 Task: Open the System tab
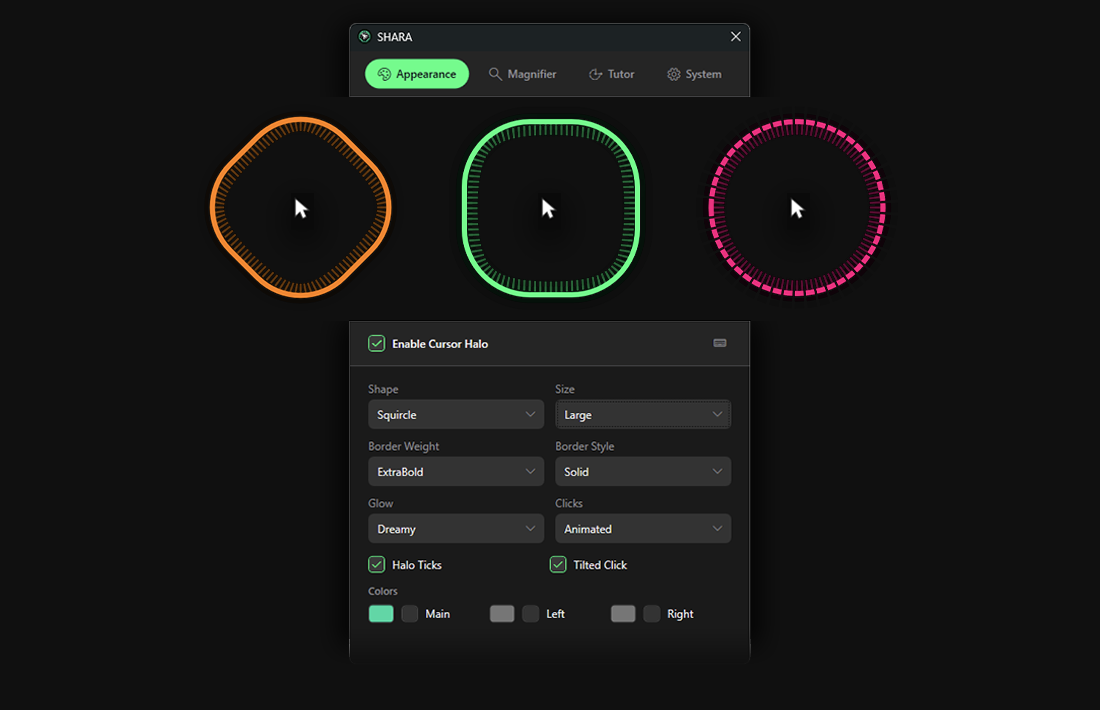point(695,74)
